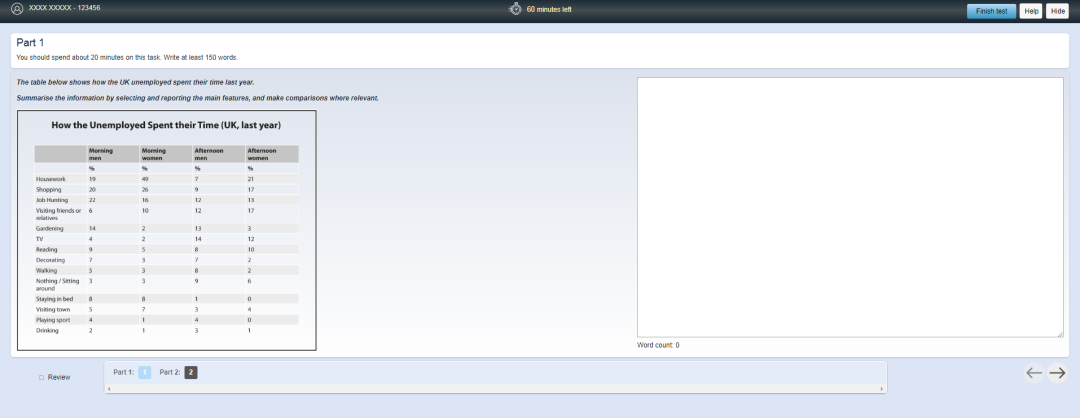Click the candidate profile icon
Viewport: 1080px width, 418px height.
click(x=17, y=9)
